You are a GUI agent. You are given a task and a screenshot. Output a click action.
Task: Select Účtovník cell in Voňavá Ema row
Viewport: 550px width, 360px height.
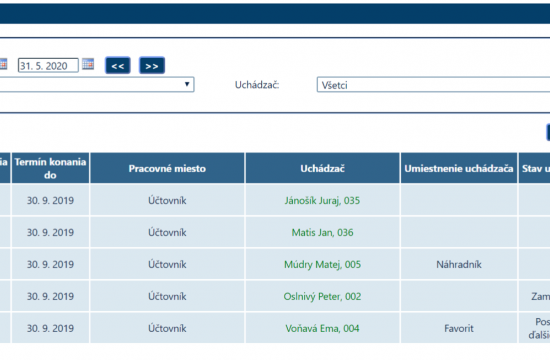(x=167, y=328)
